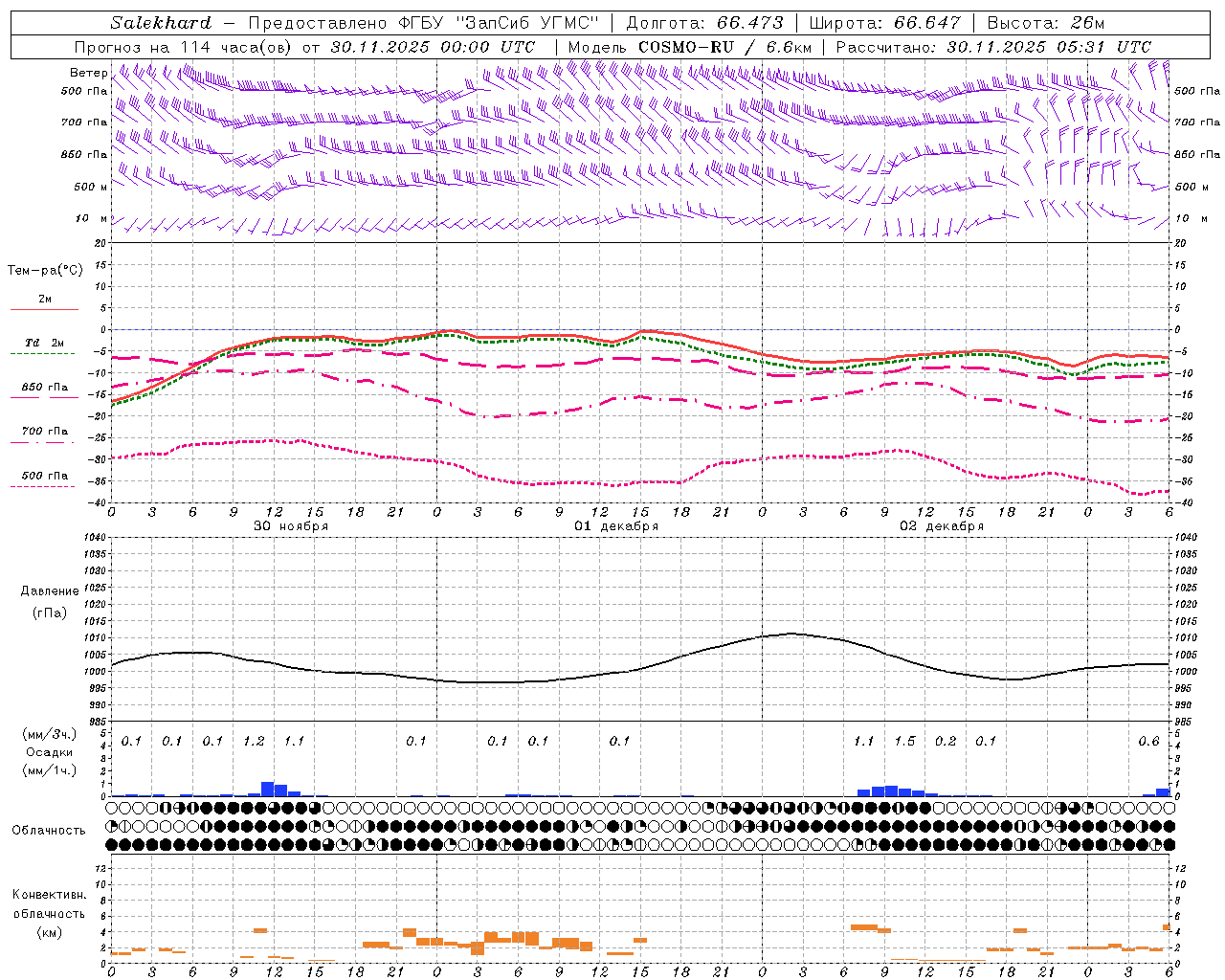Click the 'Долгота: 66.473' longitude value

(x=704, y=23)
